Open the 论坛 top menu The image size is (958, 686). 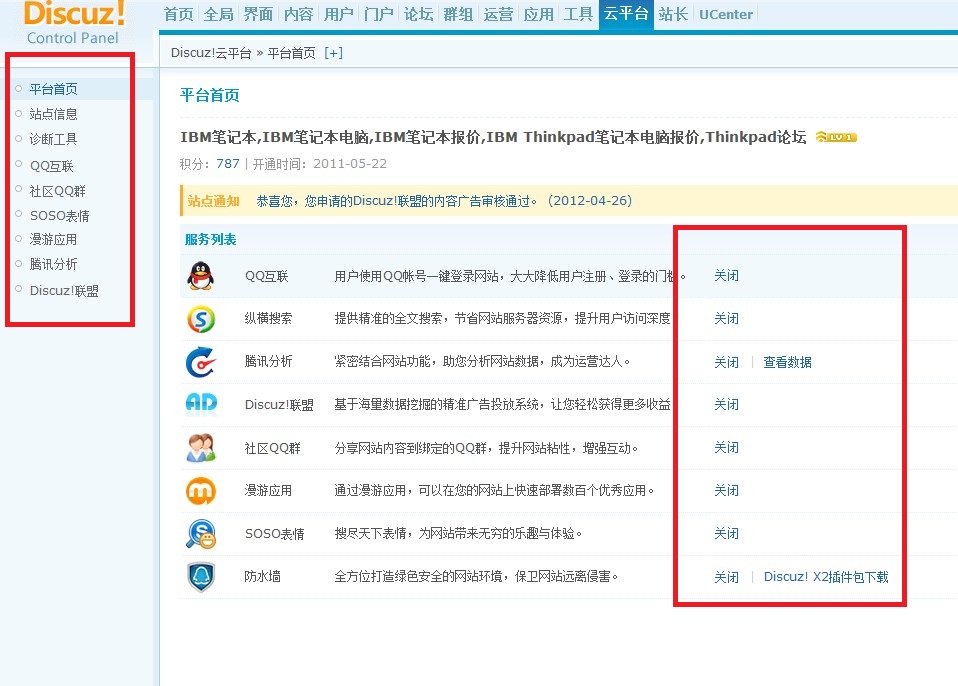(419, 14)
